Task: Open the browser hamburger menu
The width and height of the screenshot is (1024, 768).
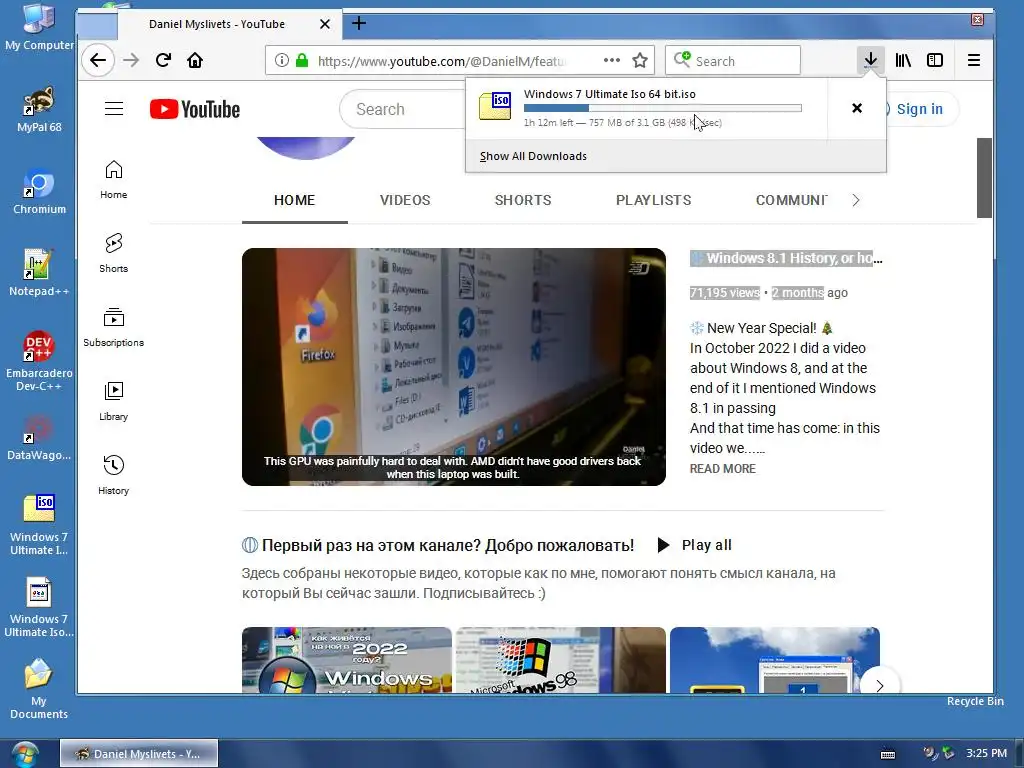Action: [x=974, y=61]
